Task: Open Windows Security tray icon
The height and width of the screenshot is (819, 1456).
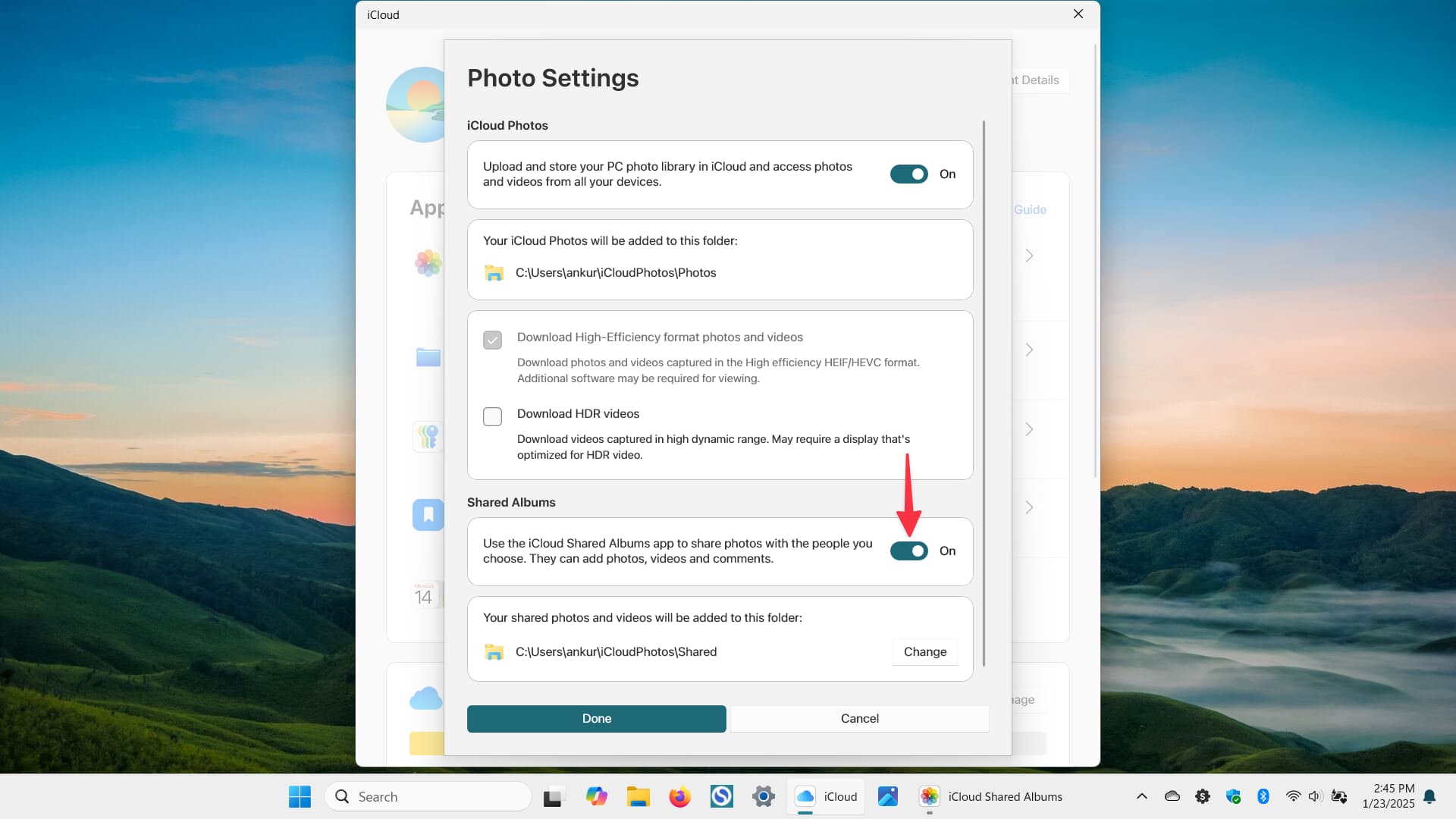Action: (x=1233, y=796)
